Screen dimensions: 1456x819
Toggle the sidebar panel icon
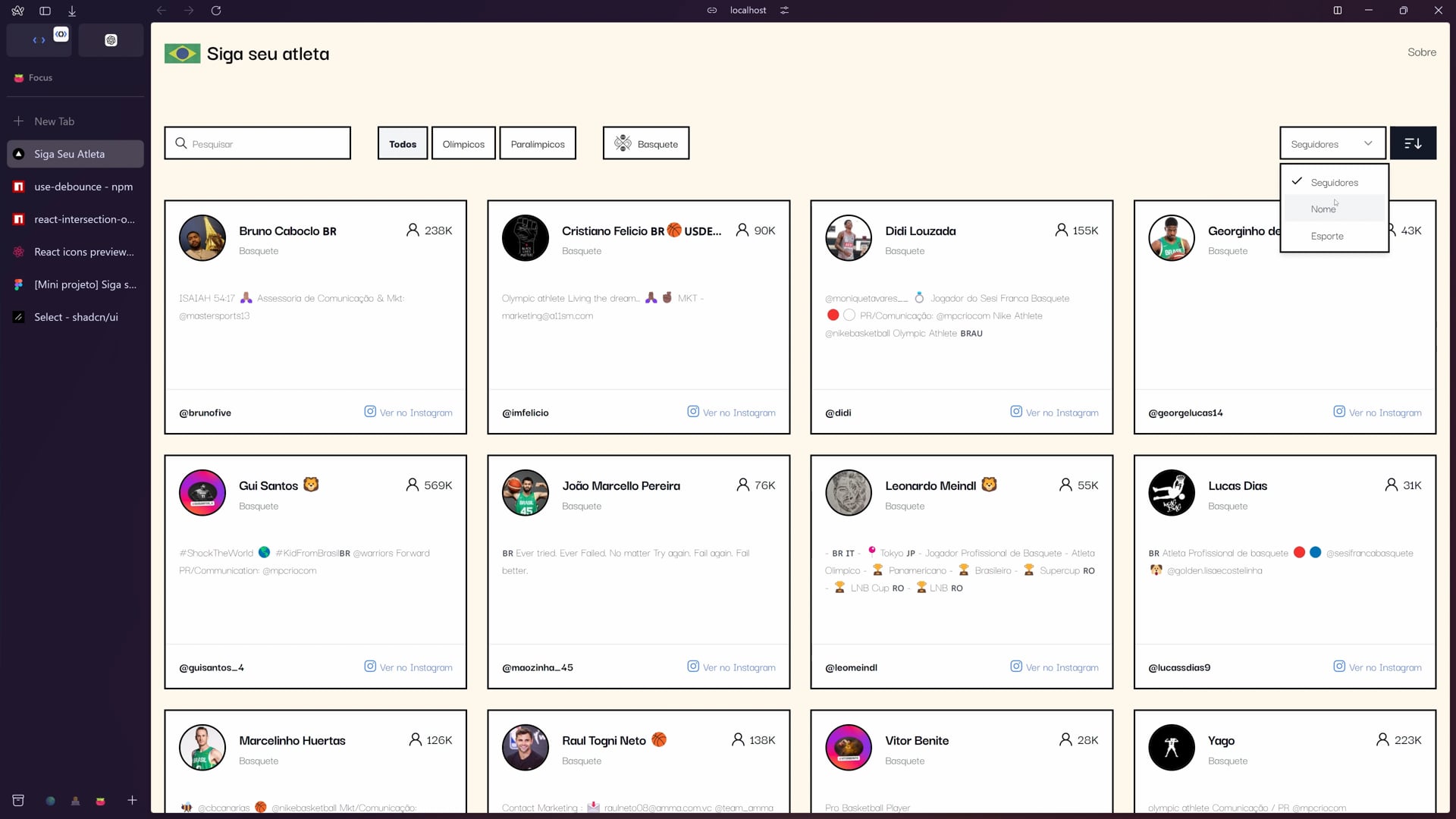pos(45,11)
